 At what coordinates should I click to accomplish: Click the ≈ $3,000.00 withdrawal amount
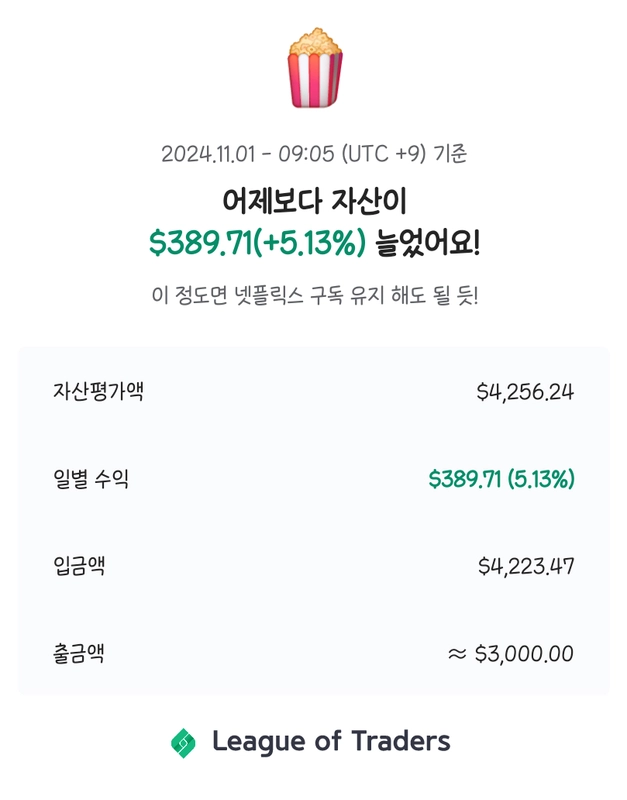click(511, 654)
